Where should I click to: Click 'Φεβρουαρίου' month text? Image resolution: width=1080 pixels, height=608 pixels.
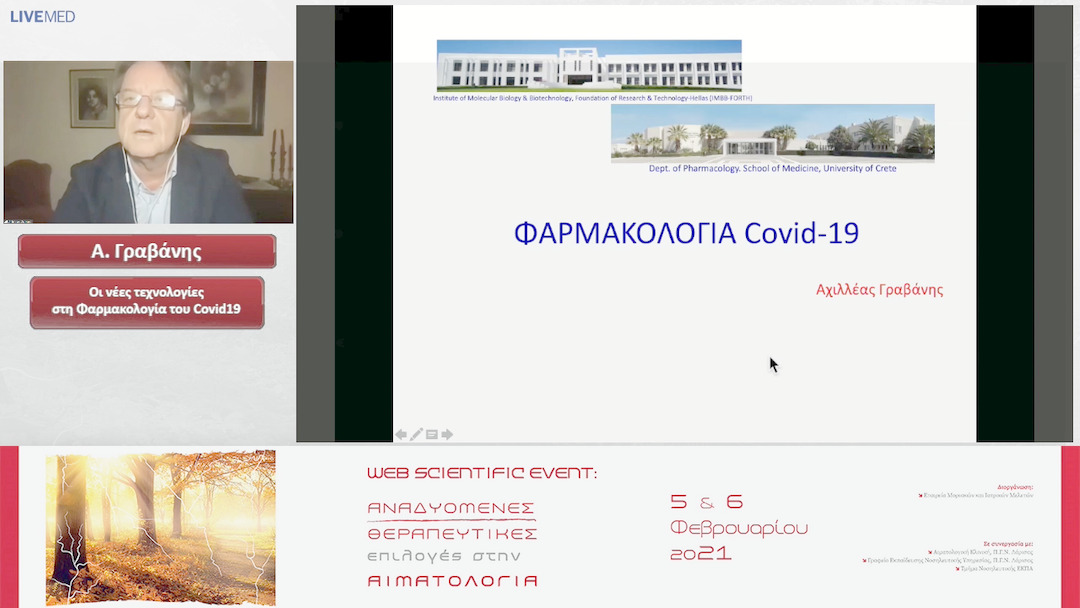[739, 528]
